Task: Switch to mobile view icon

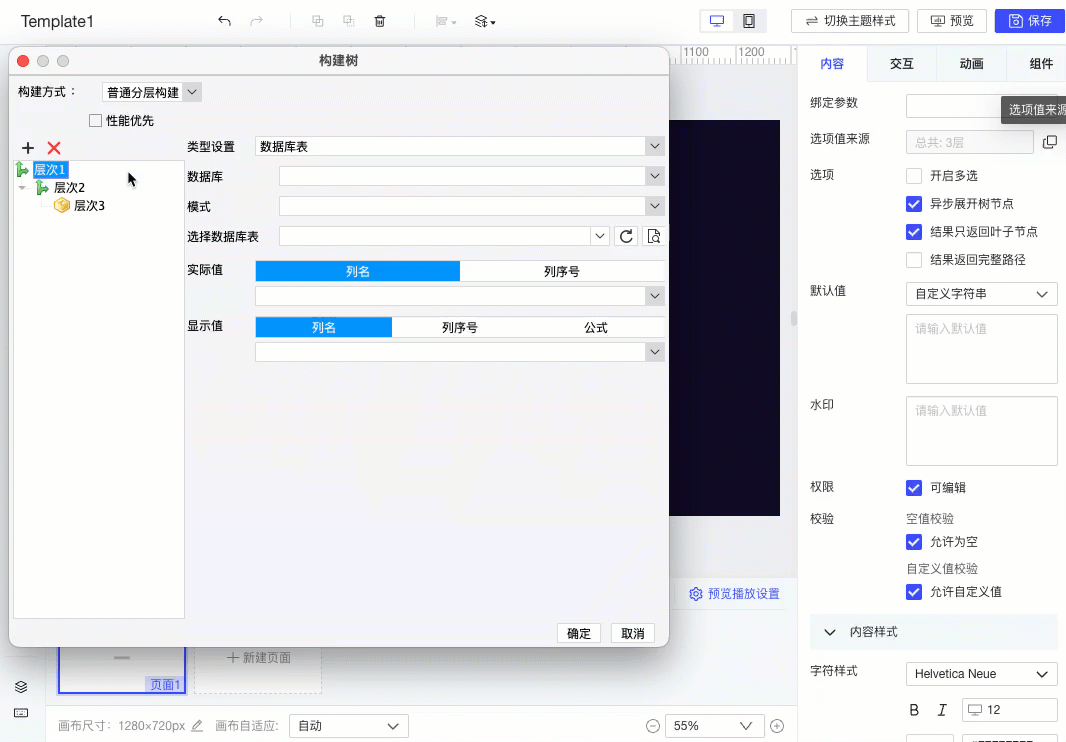Action: point(749,21)
